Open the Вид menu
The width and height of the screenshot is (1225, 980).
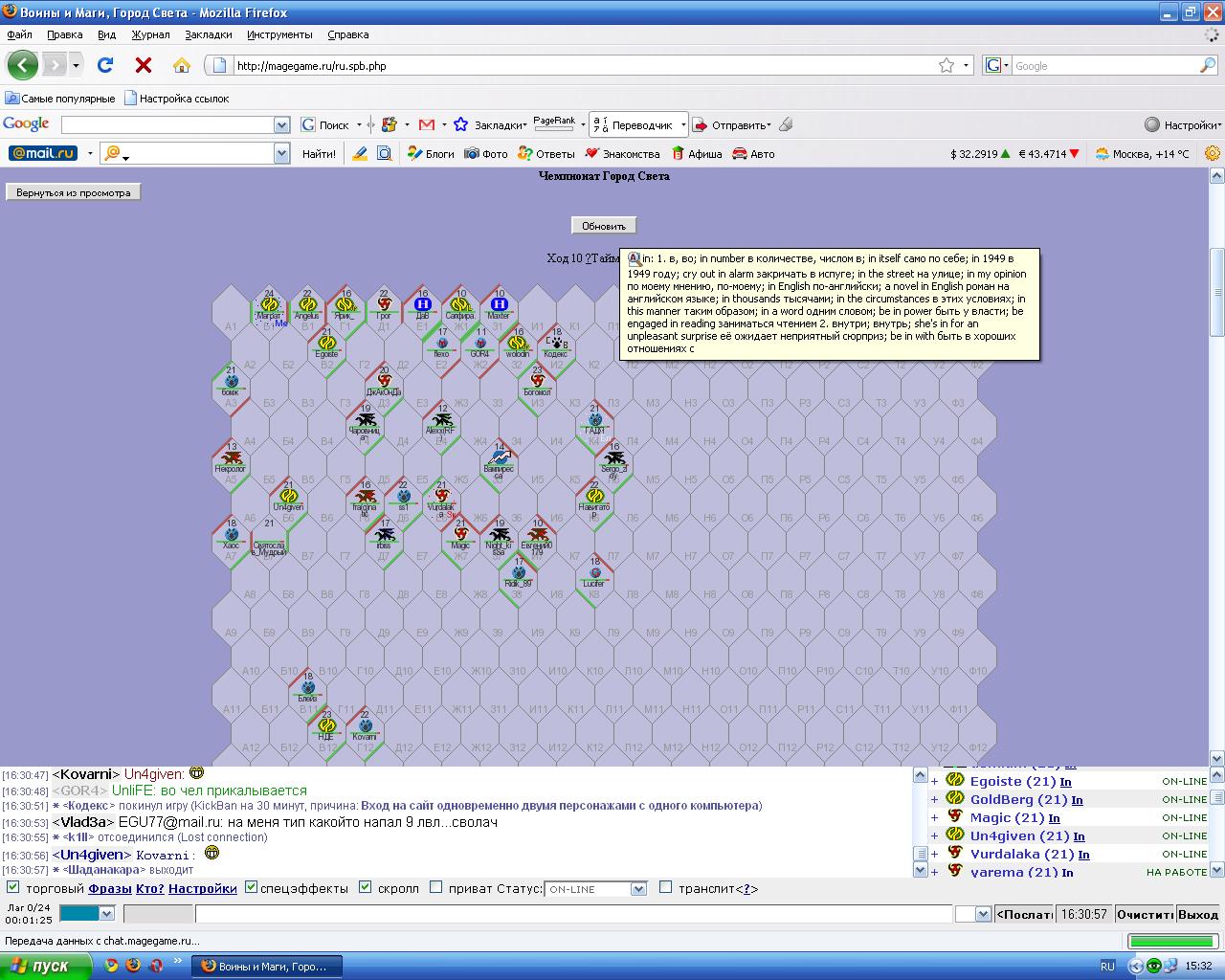pos(106,34)
